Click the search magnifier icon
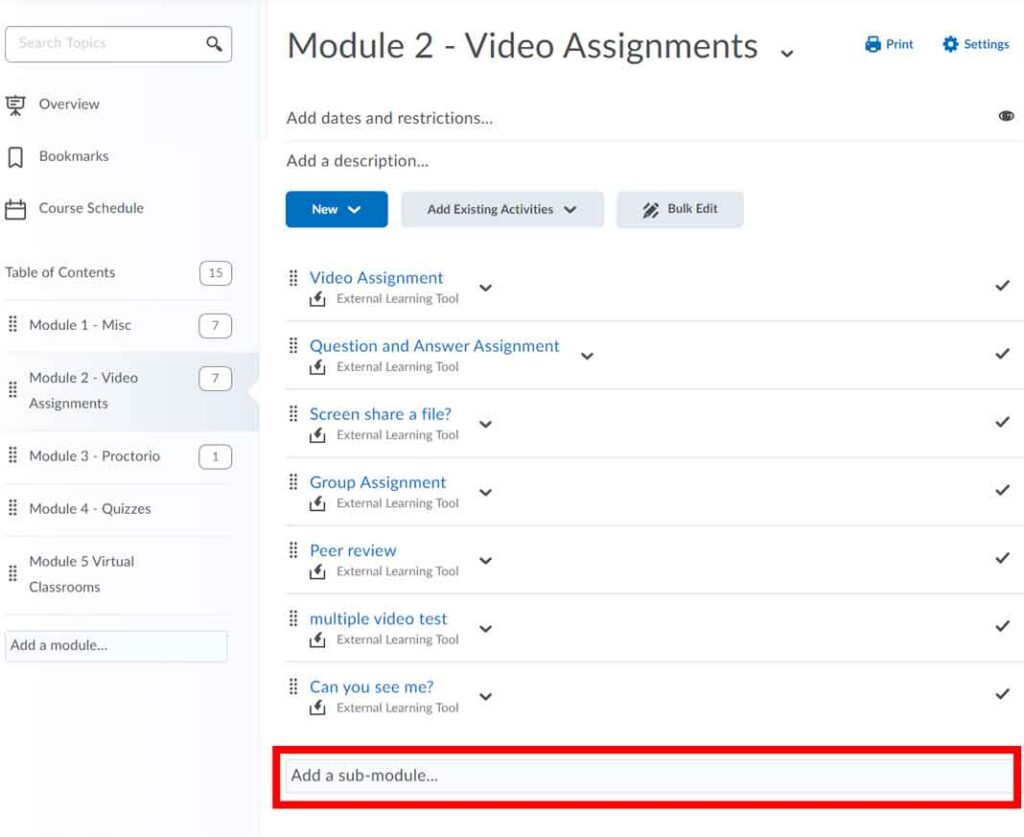 (214, 44)
